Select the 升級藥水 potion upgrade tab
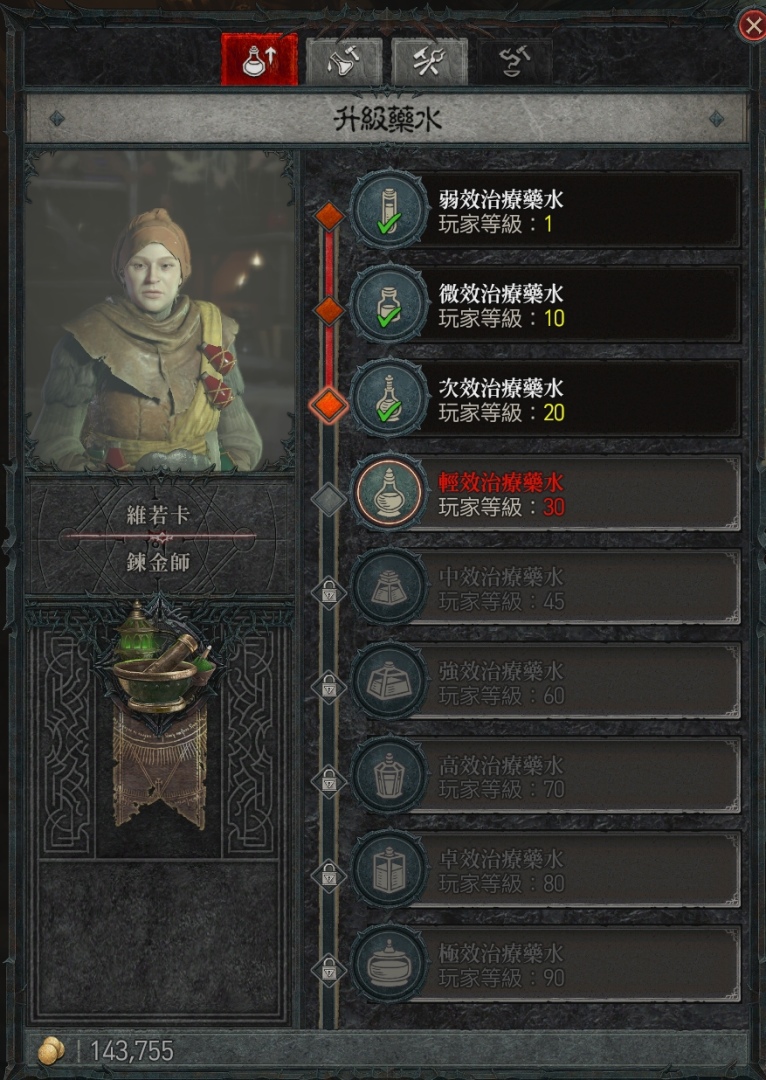Viewport: 766px width, 1080px height. point(260,60)
